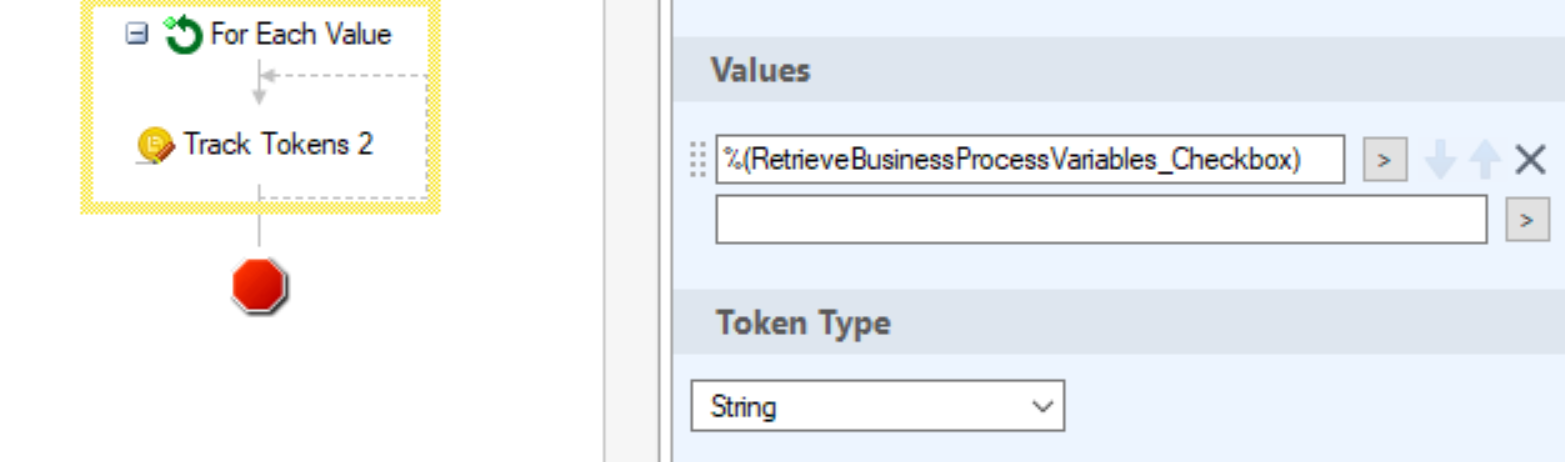
Task: Click the Track Tokens 2 activity label
Action: [x=278, y=145]
